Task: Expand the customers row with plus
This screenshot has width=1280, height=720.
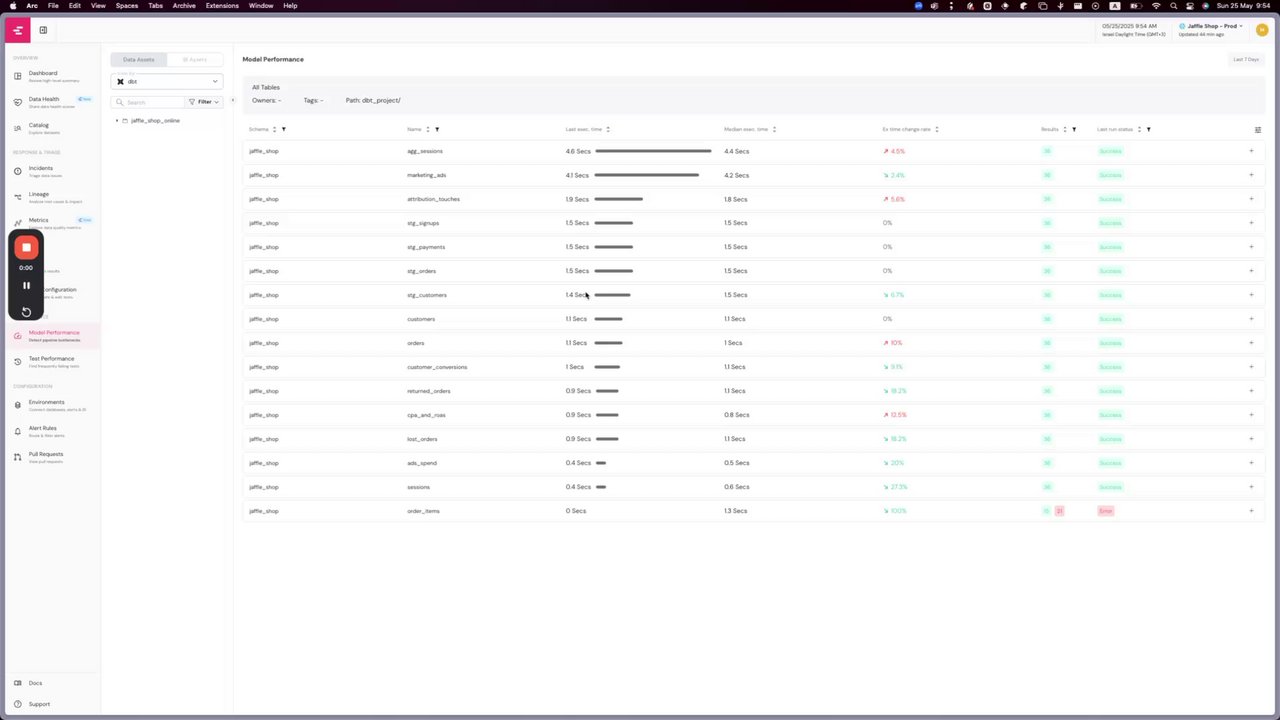Action: [1251, 319]
